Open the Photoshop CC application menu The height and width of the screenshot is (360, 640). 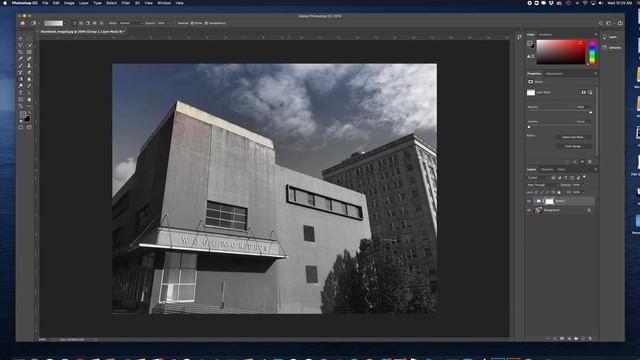tap(24, 3)
